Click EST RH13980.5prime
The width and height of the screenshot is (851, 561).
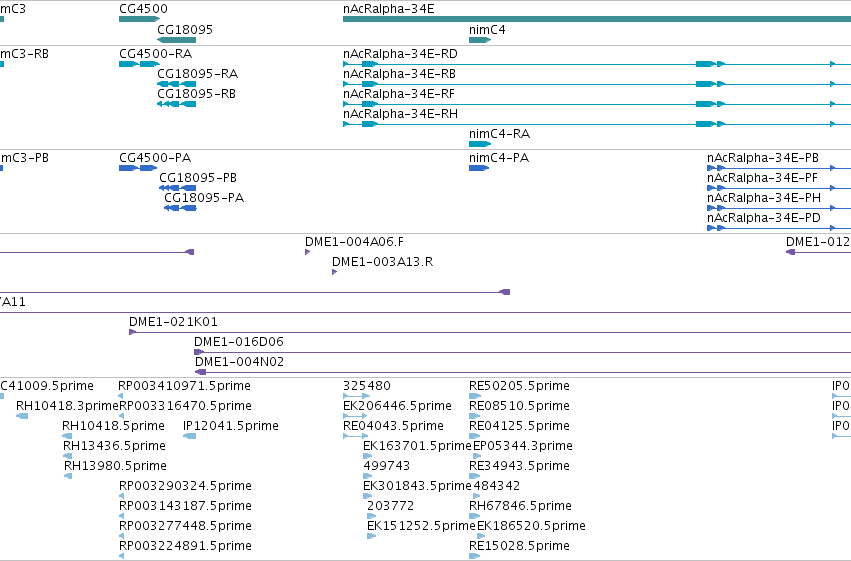pos(68,476)
